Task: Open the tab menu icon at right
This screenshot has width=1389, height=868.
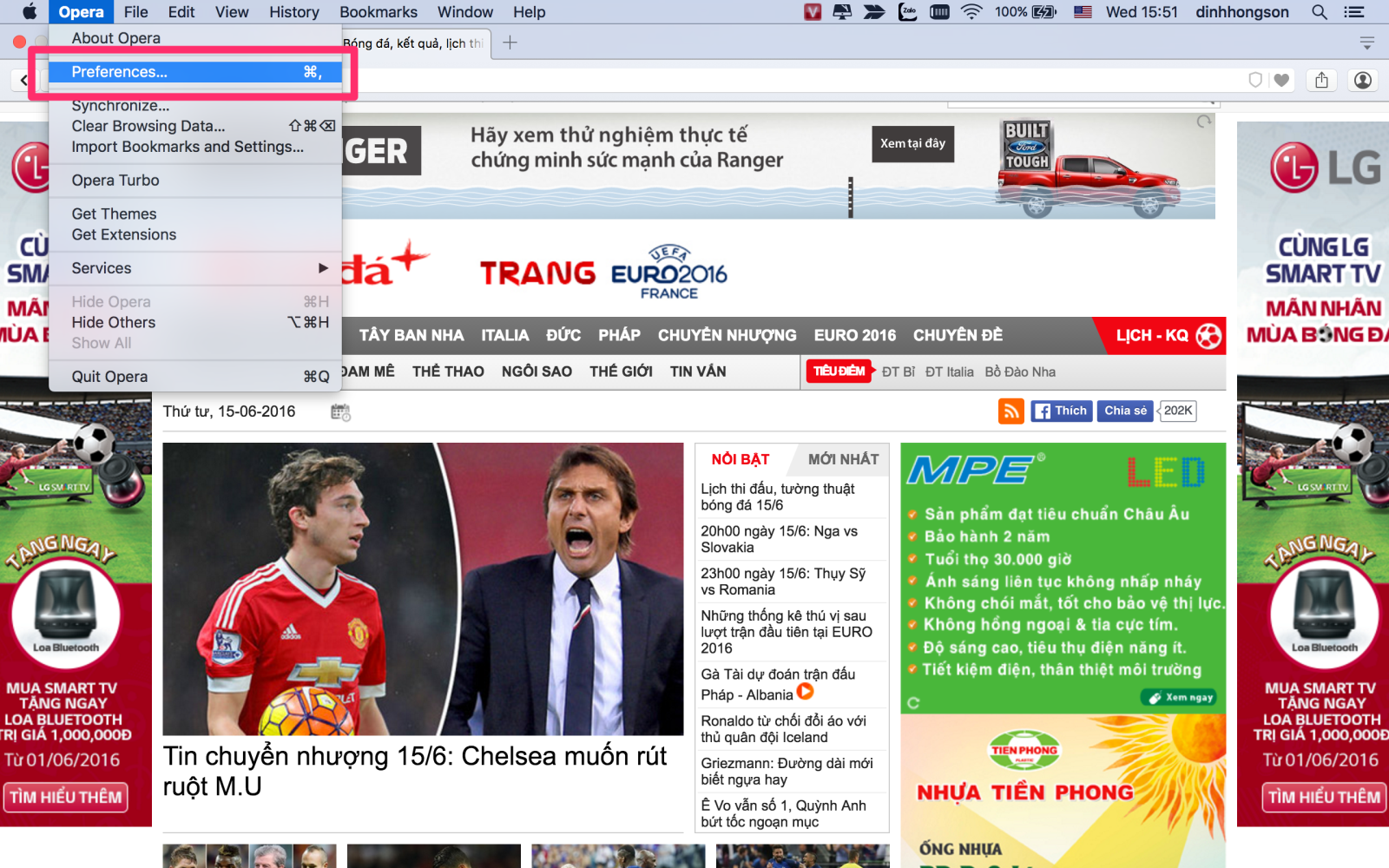Action: coord(1366,43)
